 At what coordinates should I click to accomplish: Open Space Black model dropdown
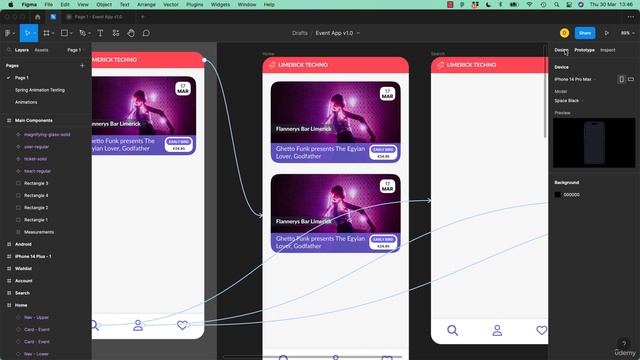tap(569, 100)
